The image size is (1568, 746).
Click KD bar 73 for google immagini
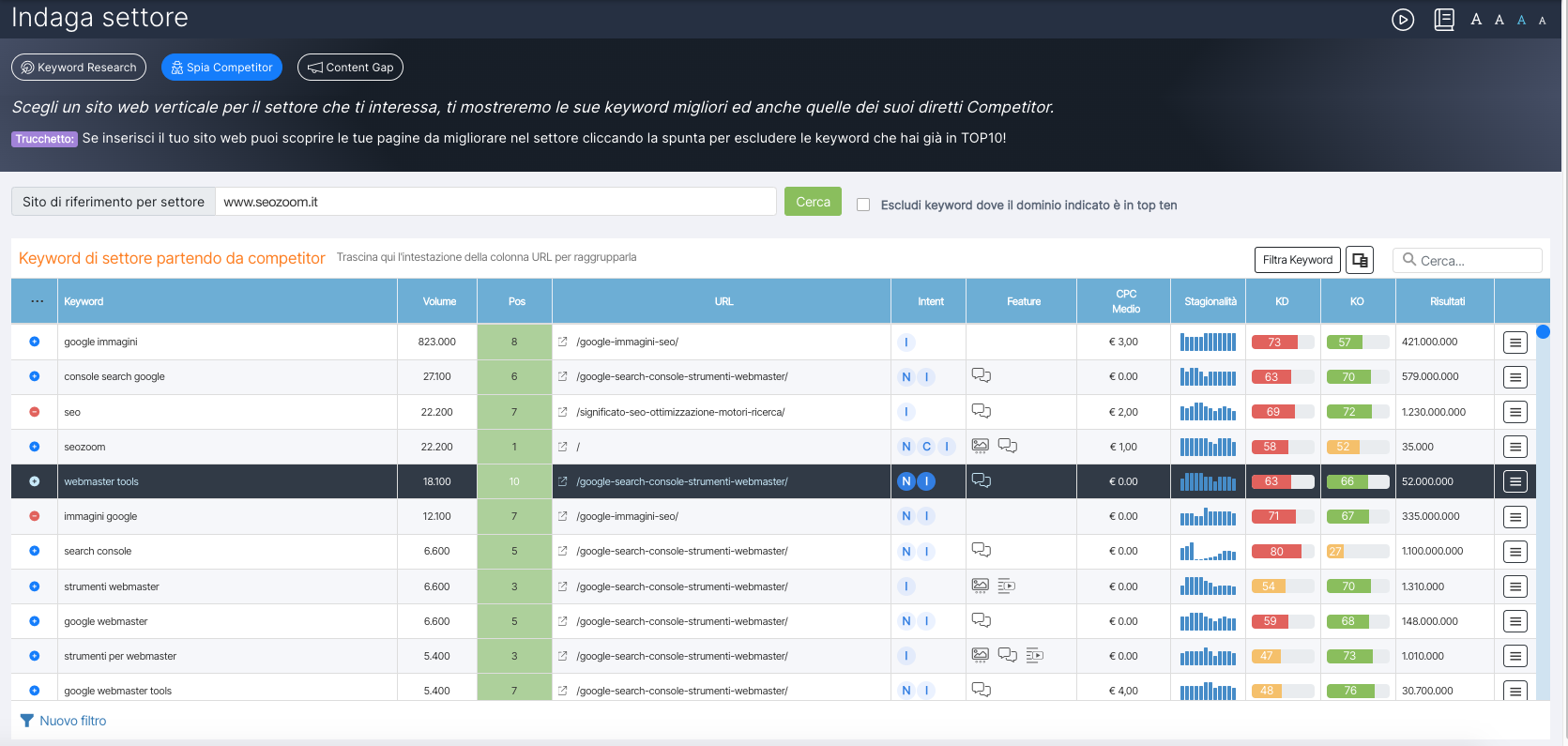(1283, 343)
